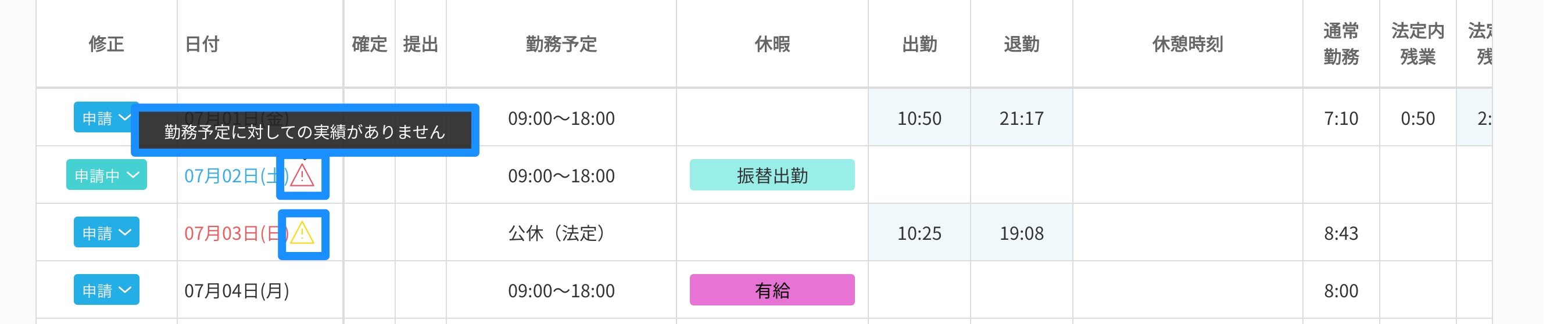Select the 振替出勤 leave badge
This screenshot has height=324, width=1568.
pos(771,175)
